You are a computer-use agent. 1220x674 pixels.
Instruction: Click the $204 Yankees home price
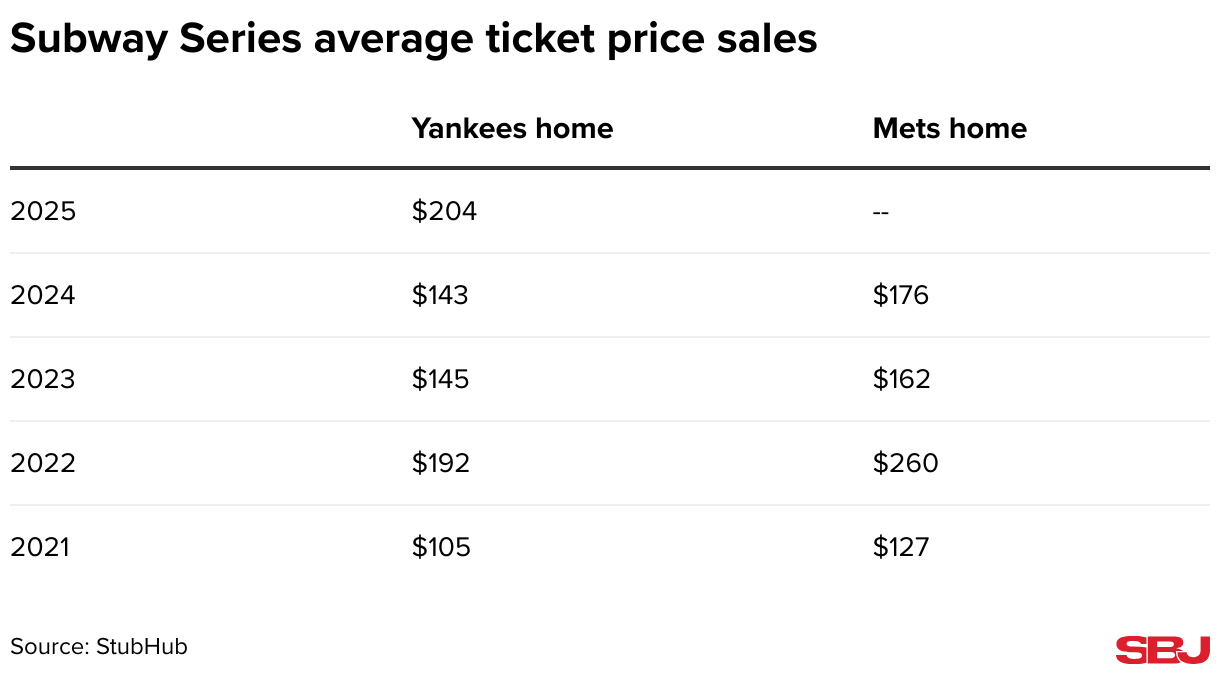point(444,212)
